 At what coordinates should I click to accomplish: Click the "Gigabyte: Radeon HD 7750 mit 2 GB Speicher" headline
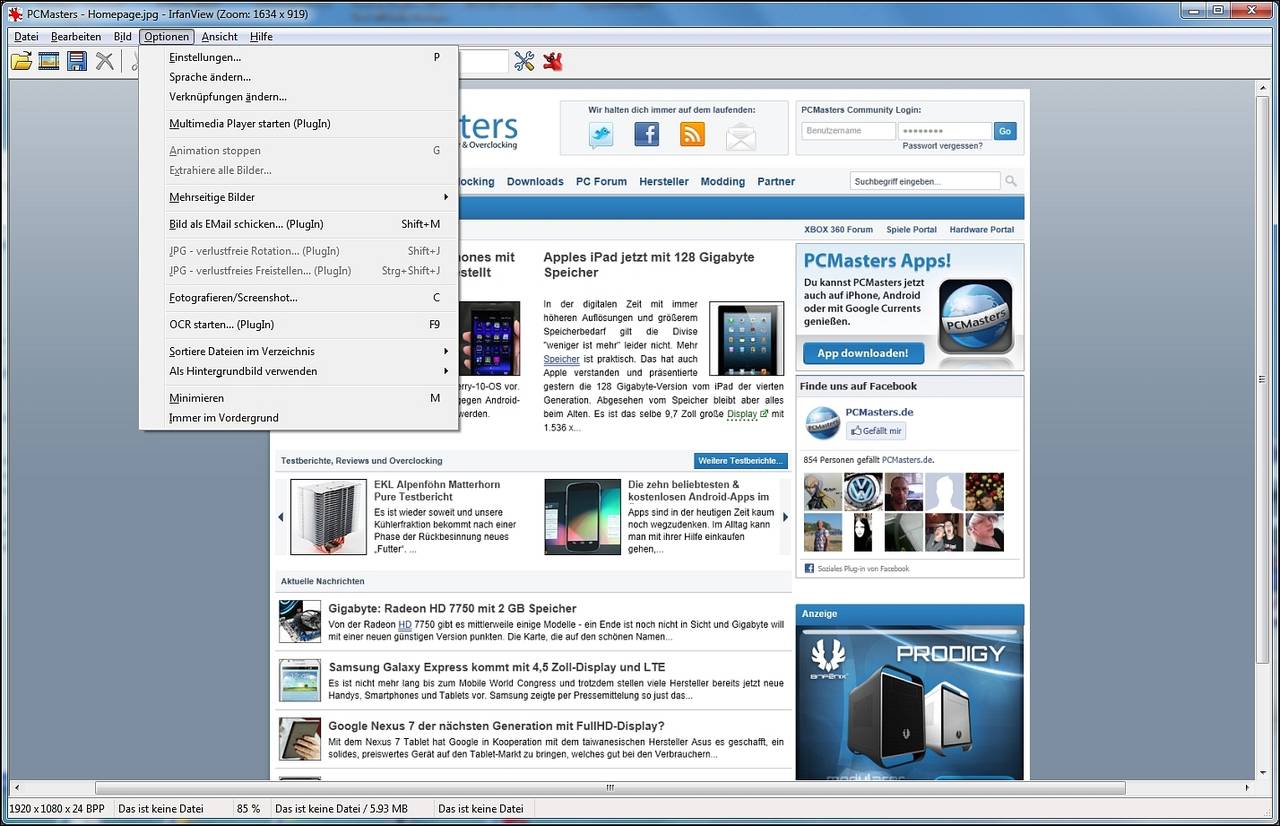452,608
